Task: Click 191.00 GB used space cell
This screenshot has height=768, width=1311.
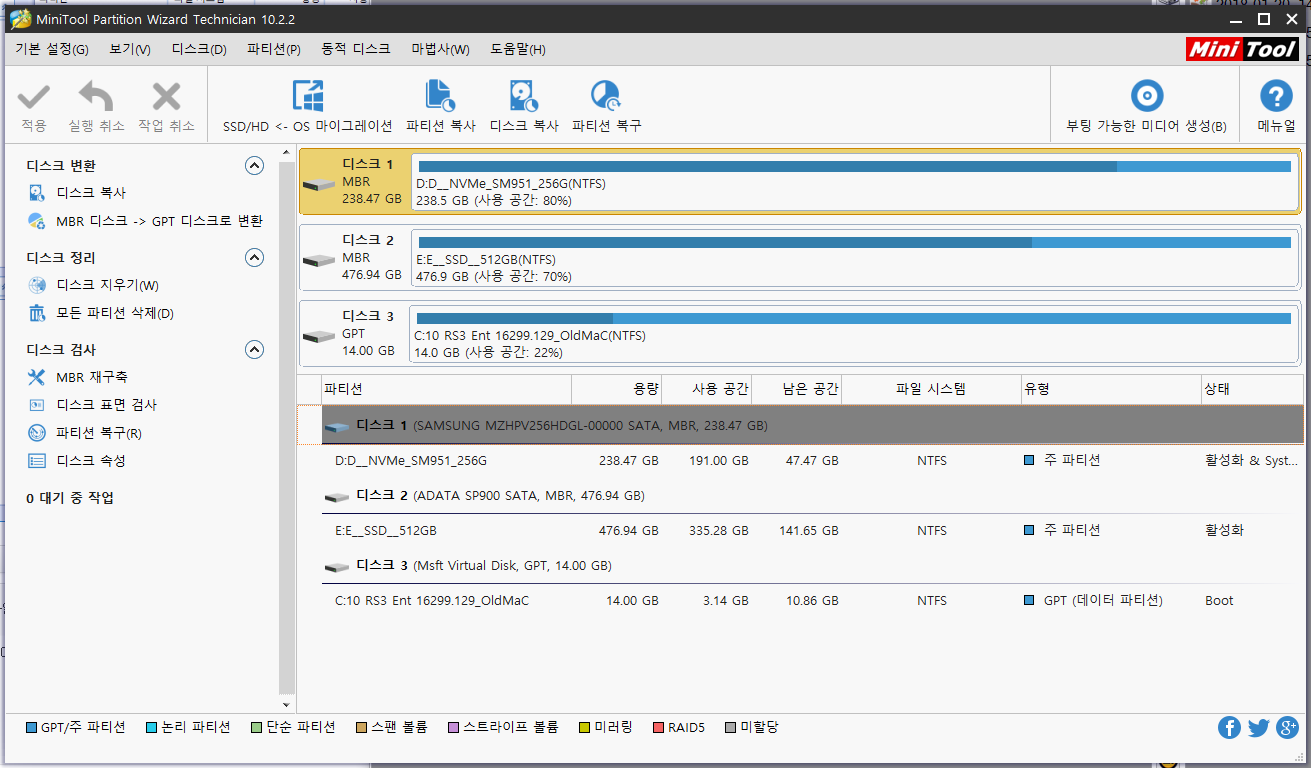Action: [x=718, y=461]
